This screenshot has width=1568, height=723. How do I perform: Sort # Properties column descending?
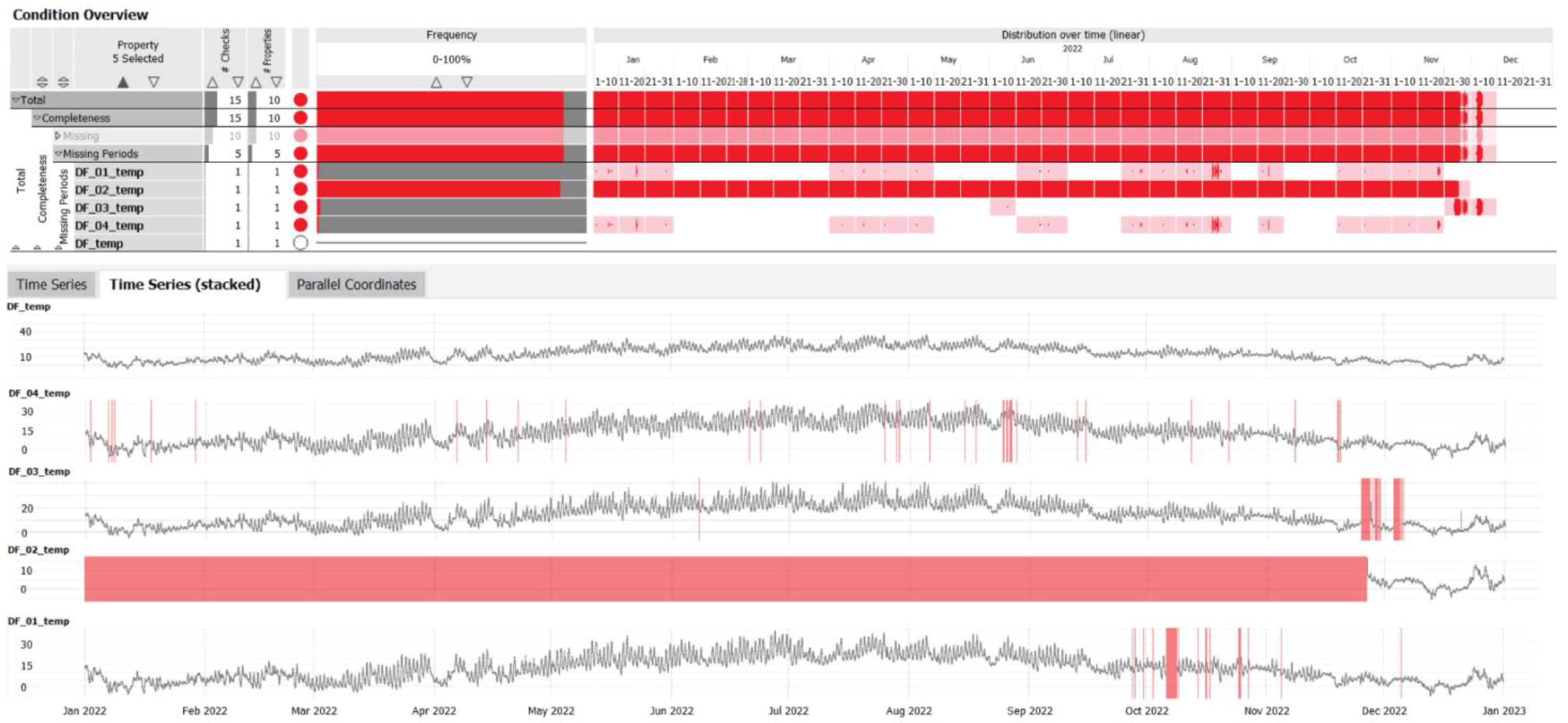coord(277,82)
